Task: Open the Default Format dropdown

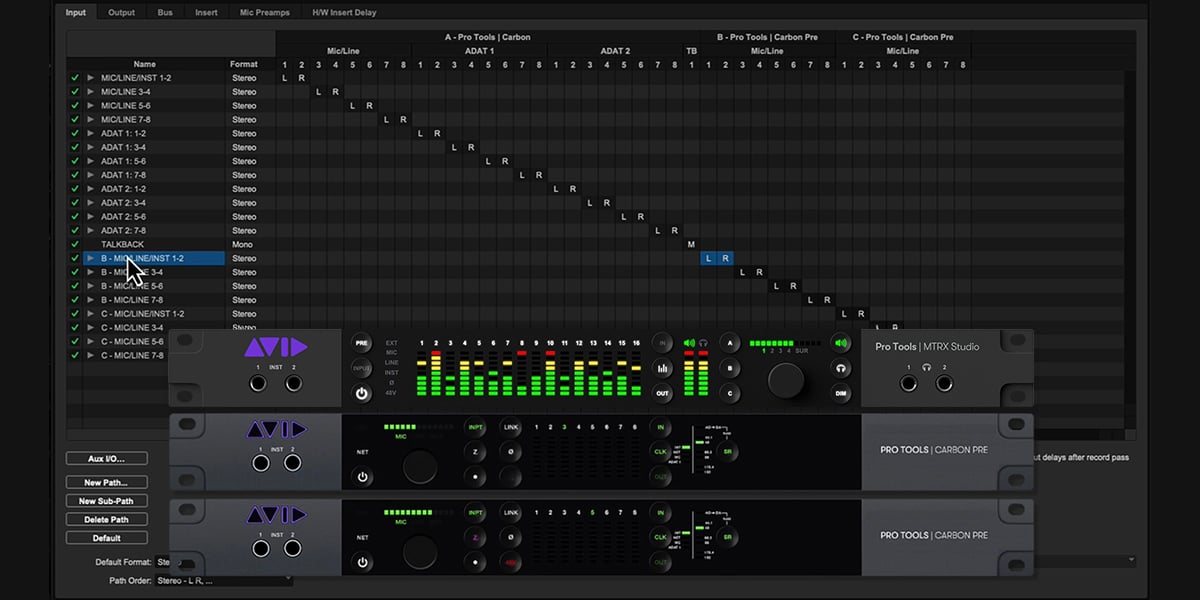Action: click(161, 562)
